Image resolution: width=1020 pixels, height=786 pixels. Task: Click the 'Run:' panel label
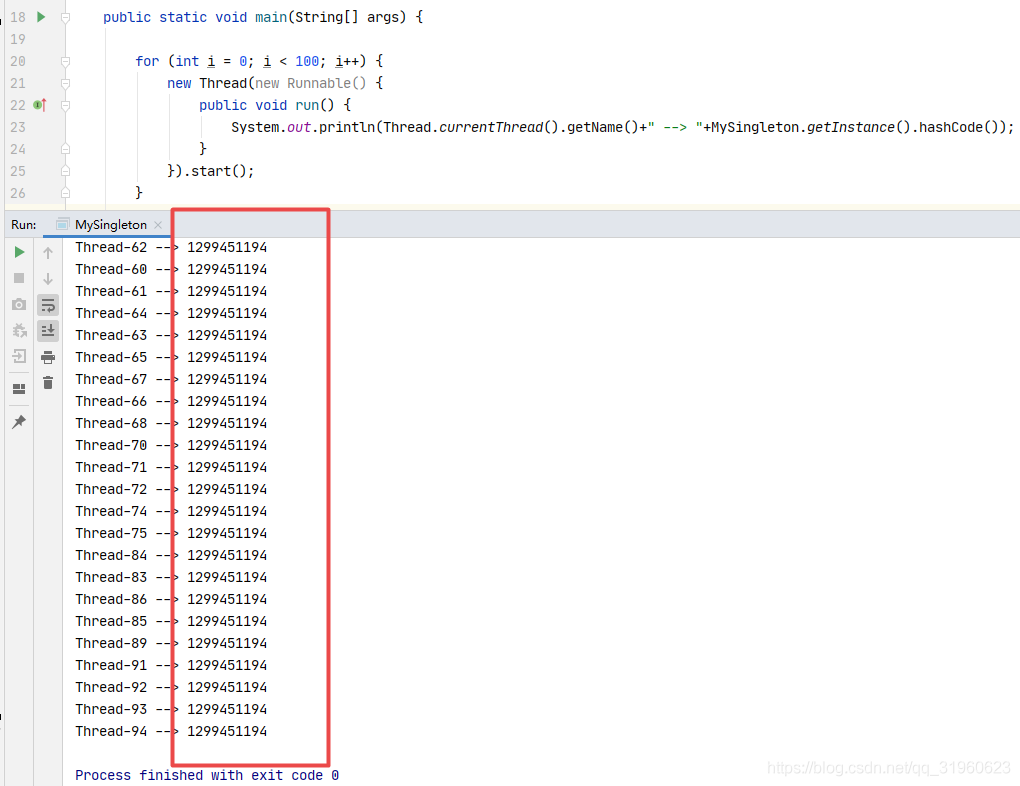[23, 224]
